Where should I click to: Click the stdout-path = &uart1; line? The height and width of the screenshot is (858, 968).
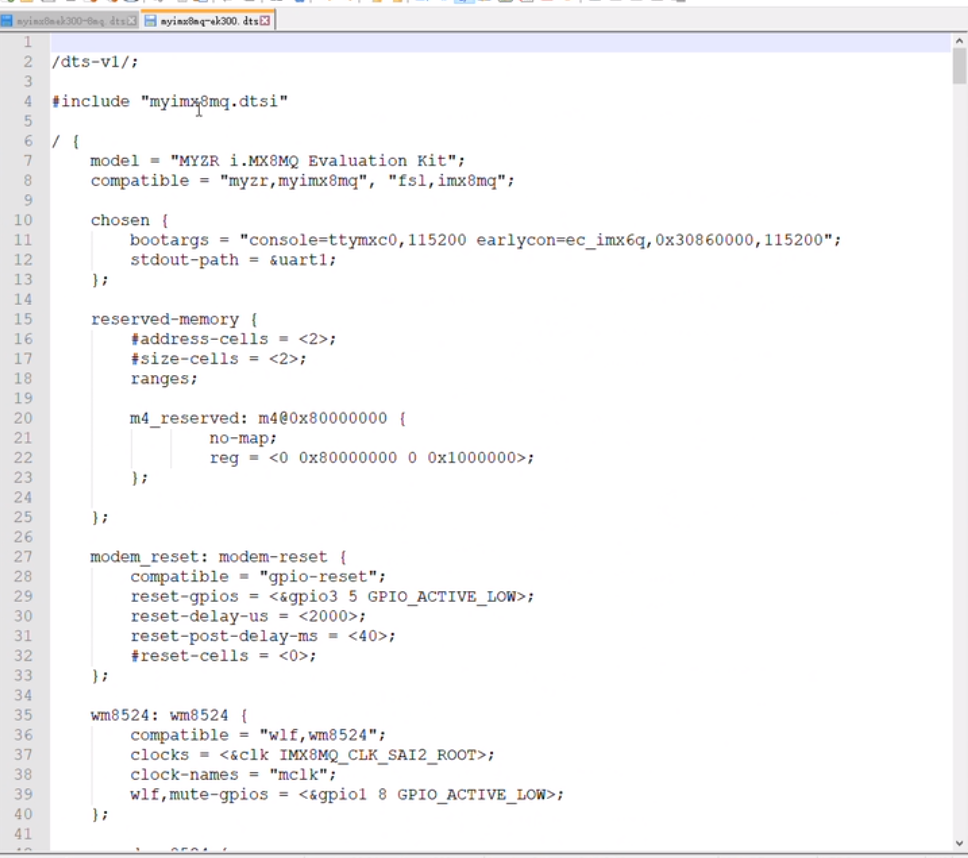[x=233, y=260]
